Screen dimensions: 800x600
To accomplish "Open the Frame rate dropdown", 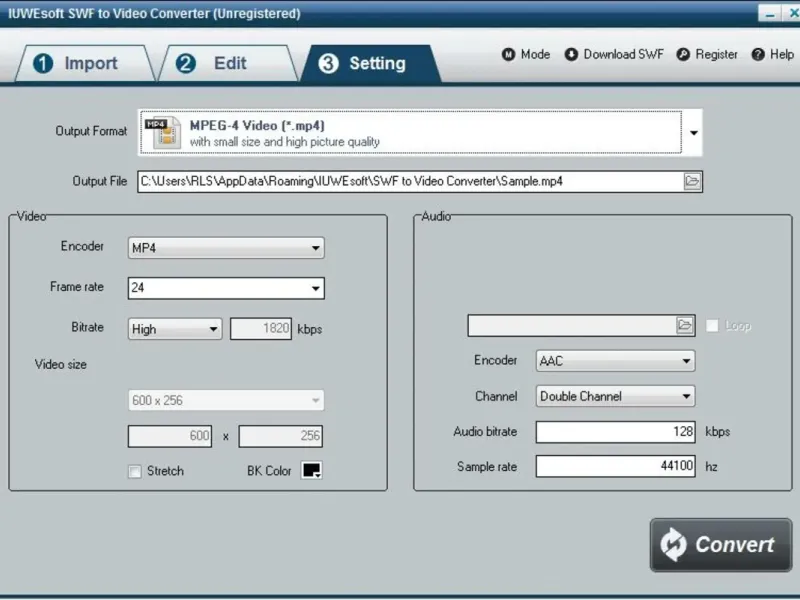I will tap(226, 288).
